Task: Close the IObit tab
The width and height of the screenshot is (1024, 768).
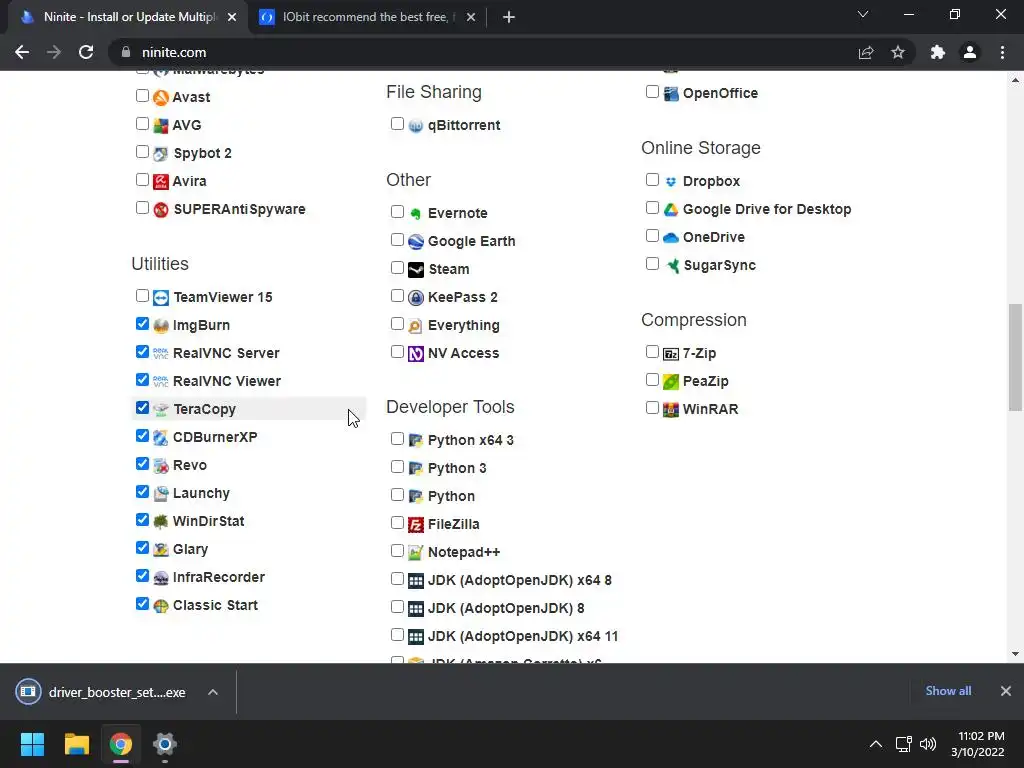Action: (x=471, y=18)
